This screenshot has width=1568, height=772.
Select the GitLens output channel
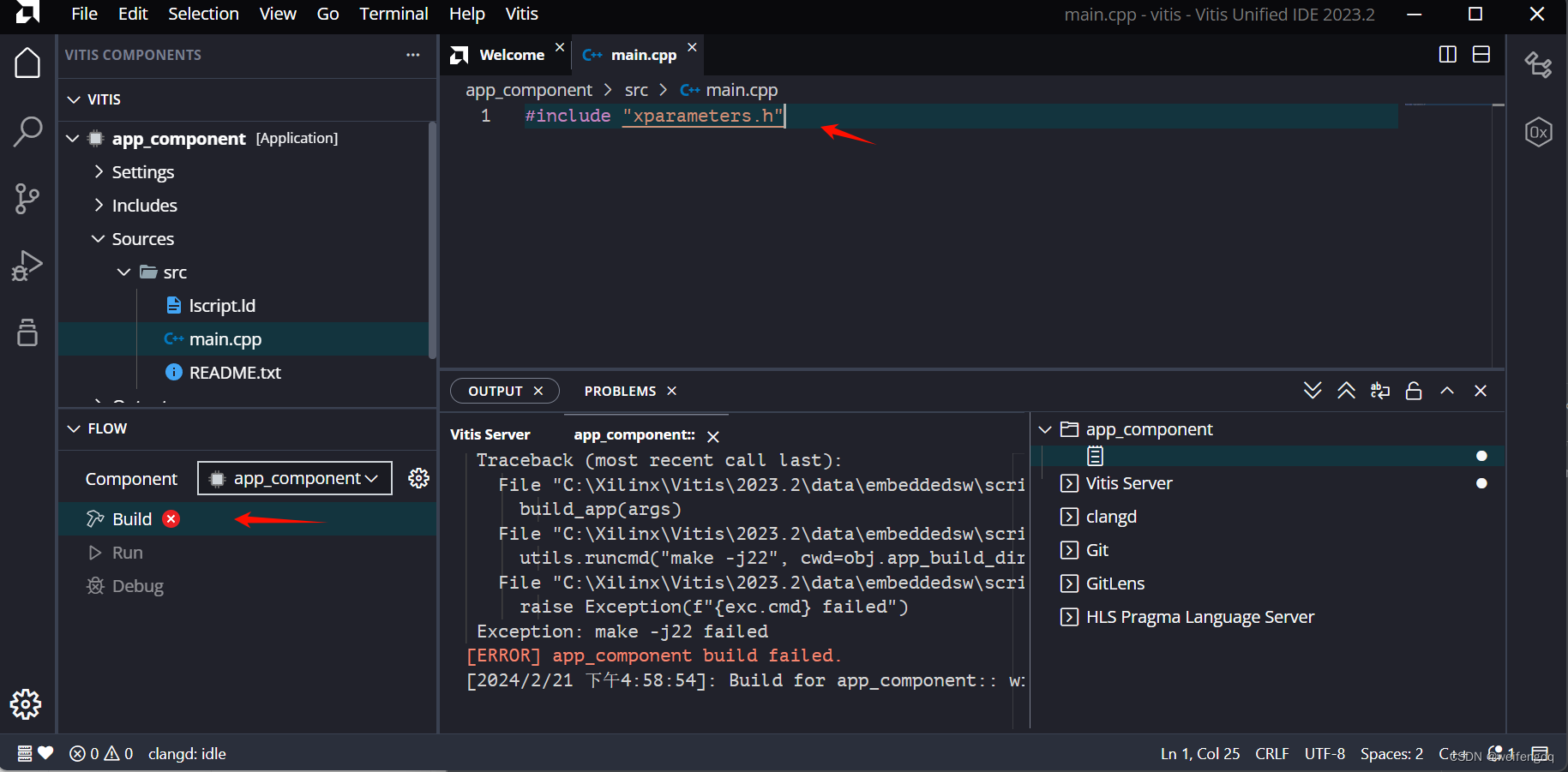1115,583
